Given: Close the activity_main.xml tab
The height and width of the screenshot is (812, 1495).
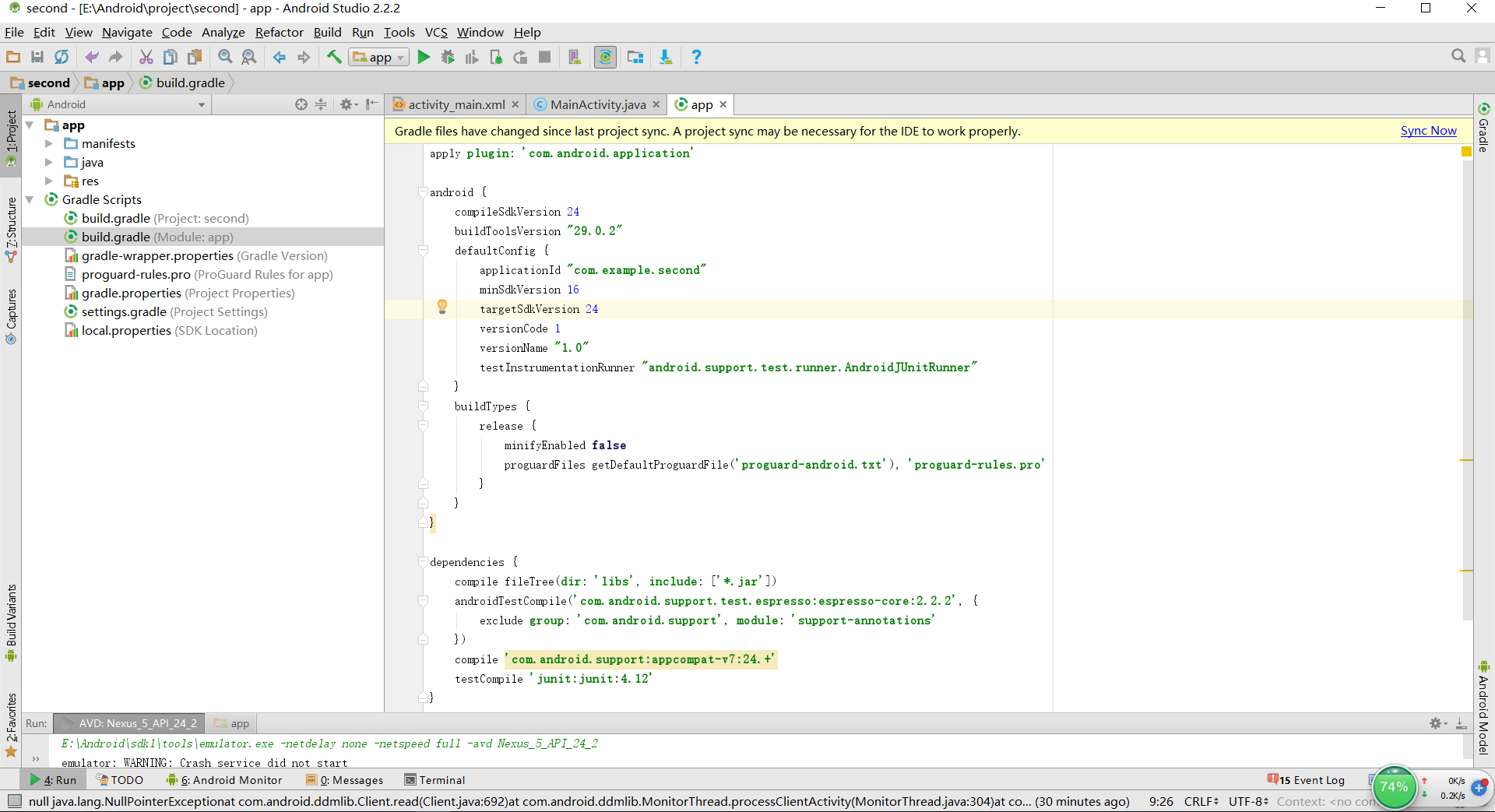Looking at the screenshot, I should point(515,104).
